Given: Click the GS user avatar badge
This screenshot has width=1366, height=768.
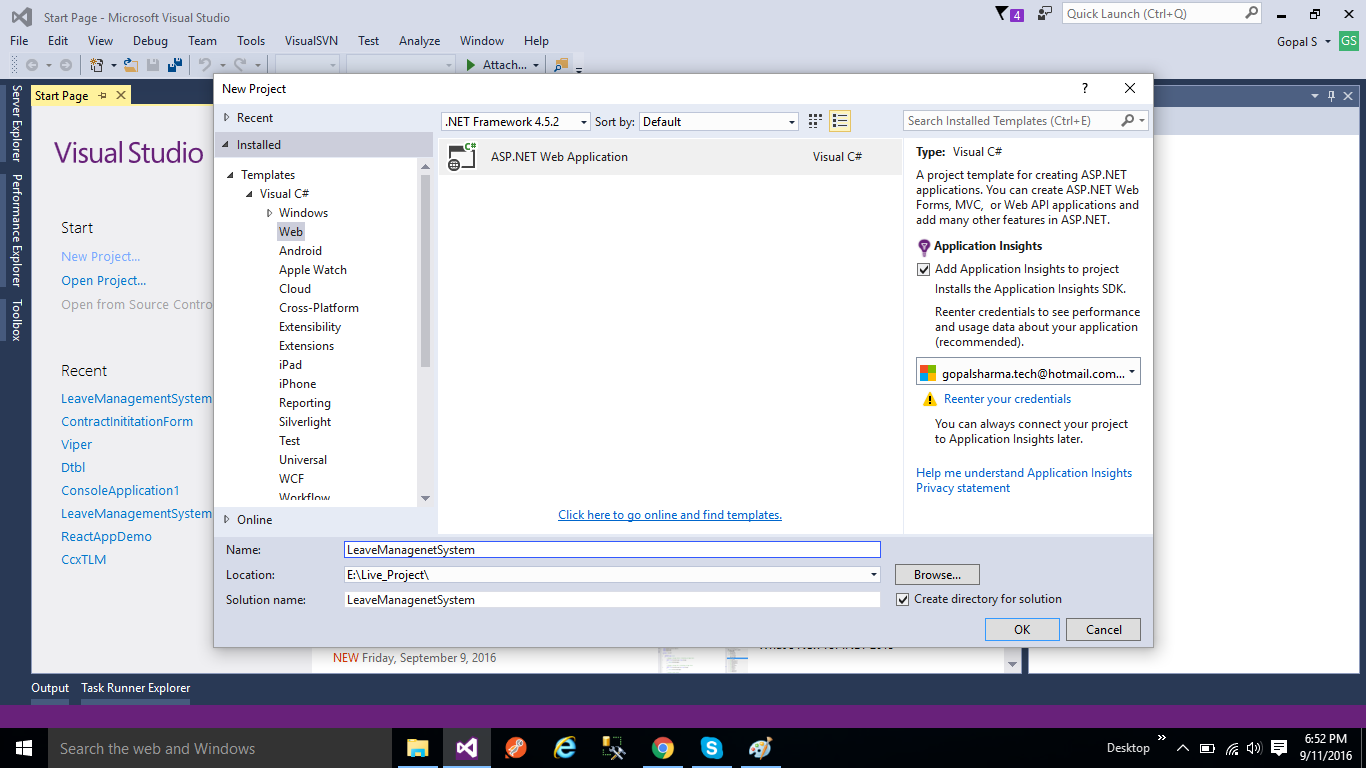Looking at the screenshot, I should point(1349,41).
